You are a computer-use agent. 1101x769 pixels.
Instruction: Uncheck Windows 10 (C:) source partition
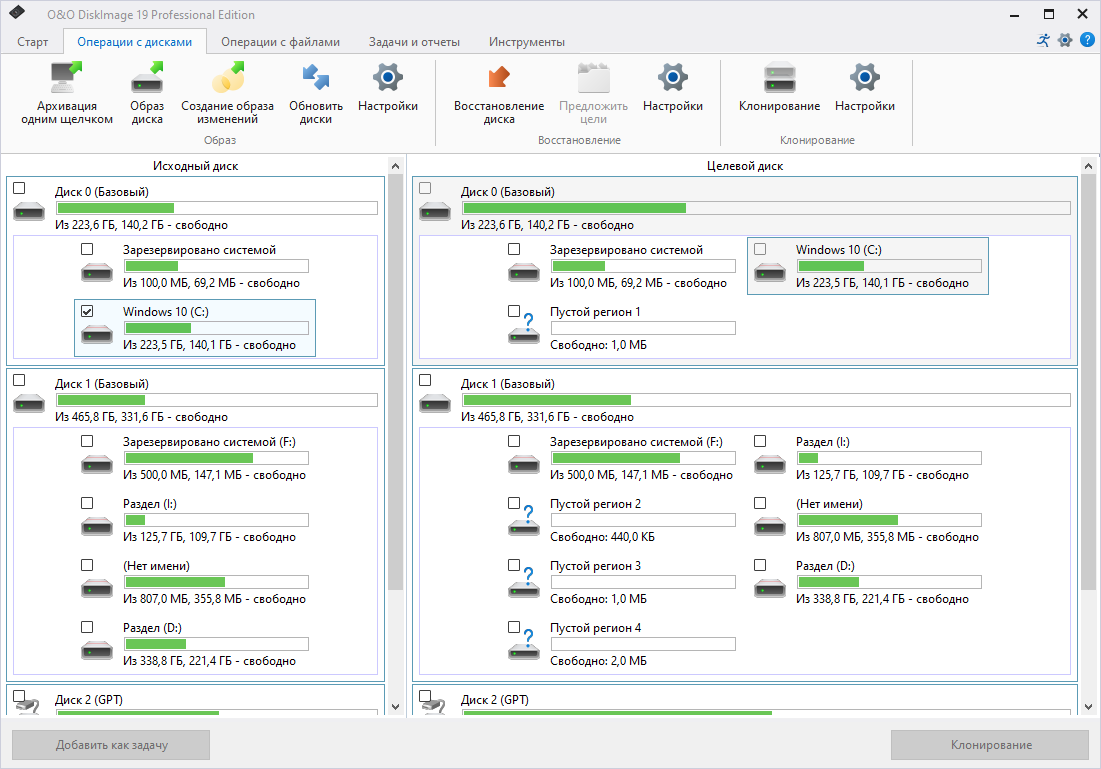pos(87,311)
